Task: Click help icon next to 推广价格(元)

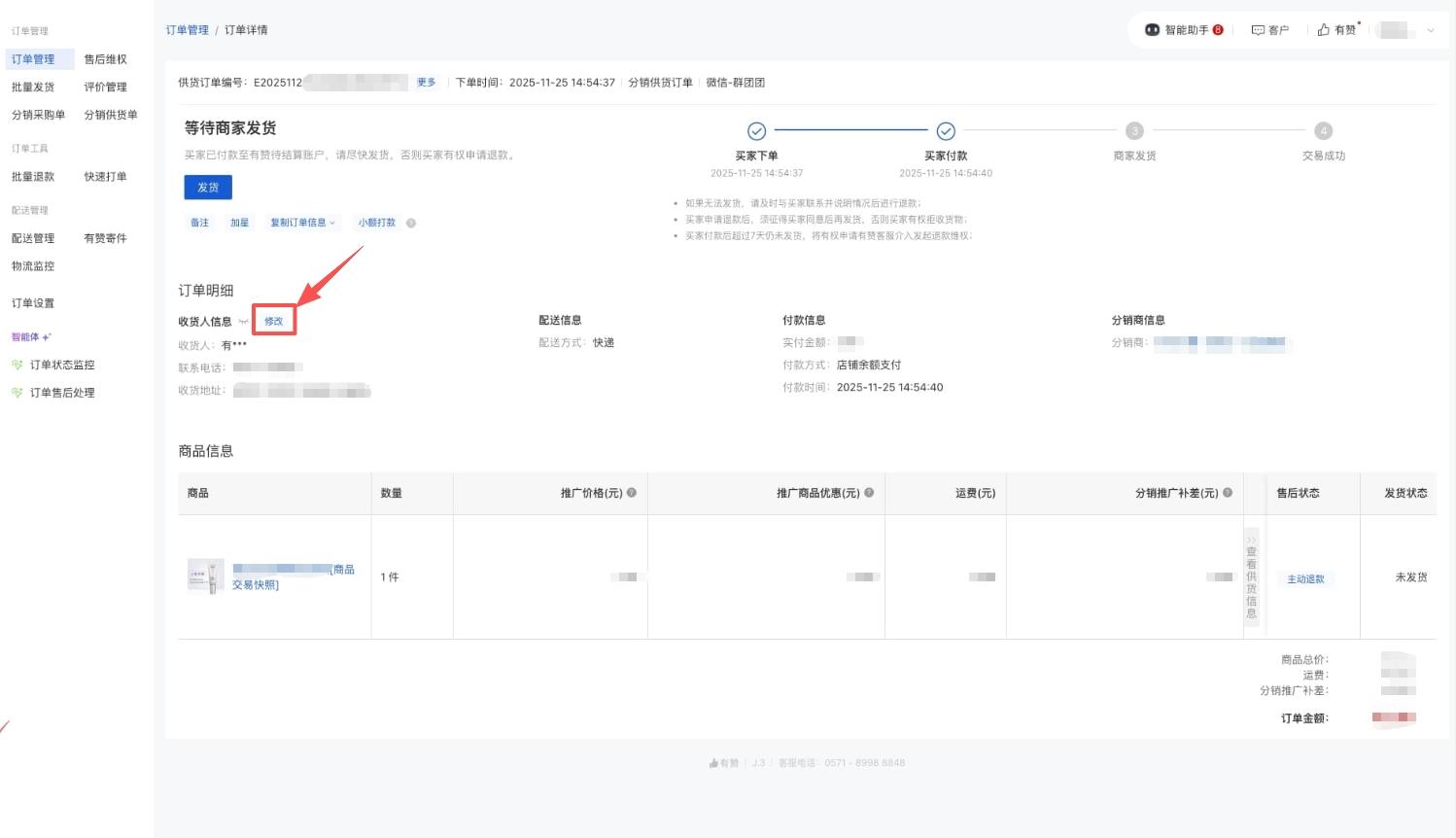Action: (x=632, y=493)
